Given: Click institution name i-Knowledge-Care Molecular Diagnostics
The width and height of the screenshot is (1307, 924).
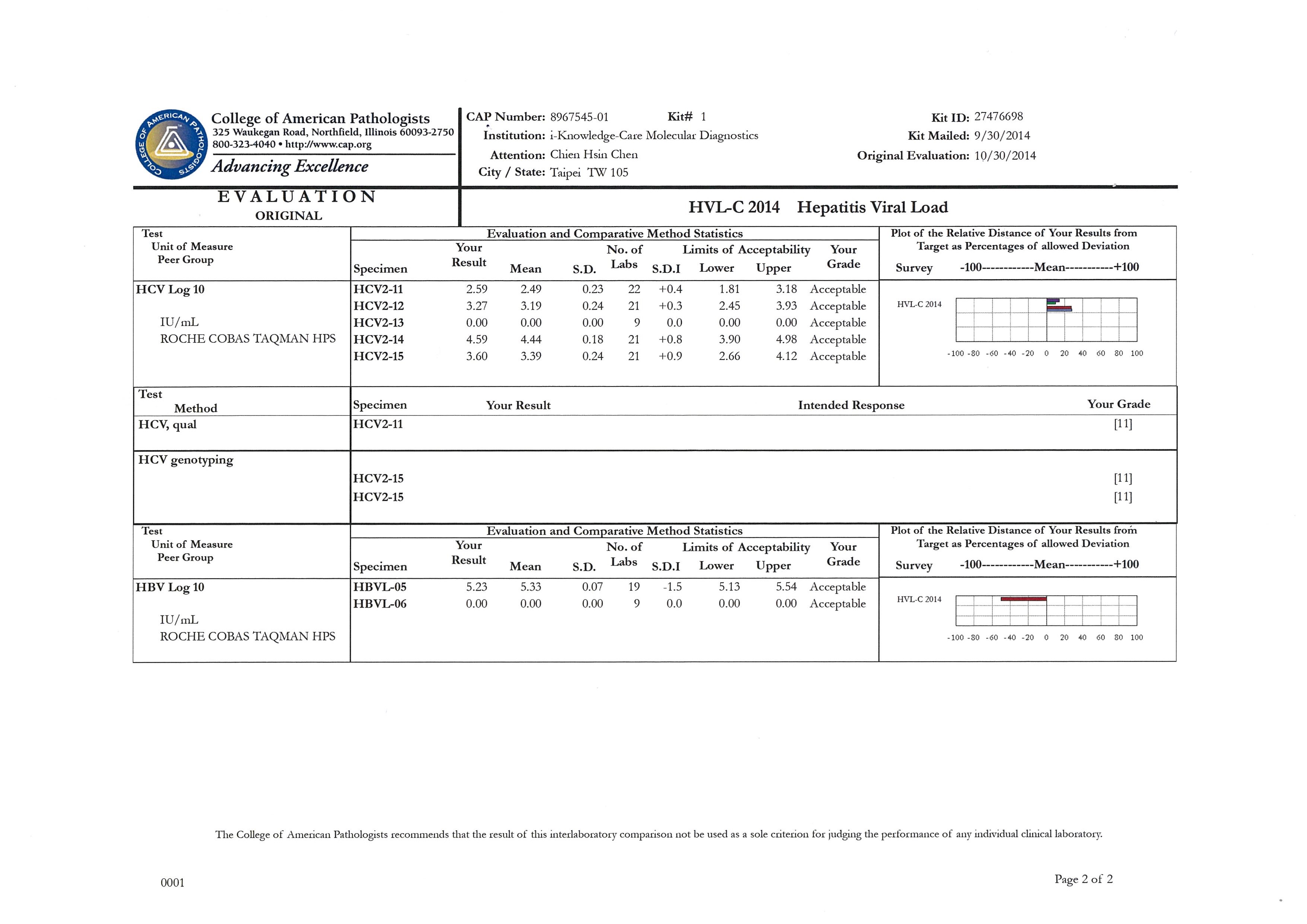Looking at the screenshot, I should pyautogui.click(x=654, y=136).
